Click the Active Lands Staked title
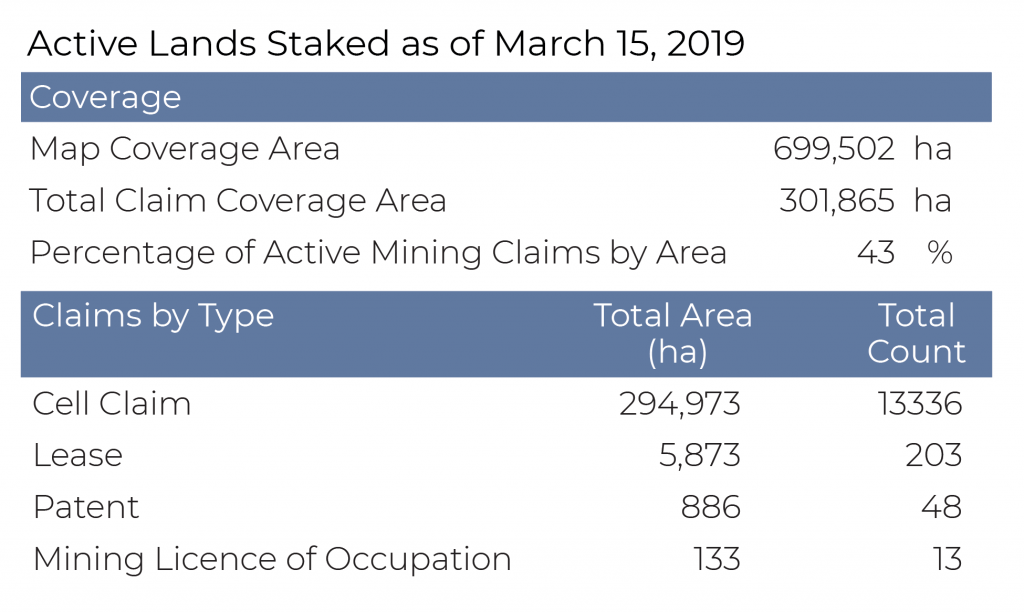 [x=385, y=44]
